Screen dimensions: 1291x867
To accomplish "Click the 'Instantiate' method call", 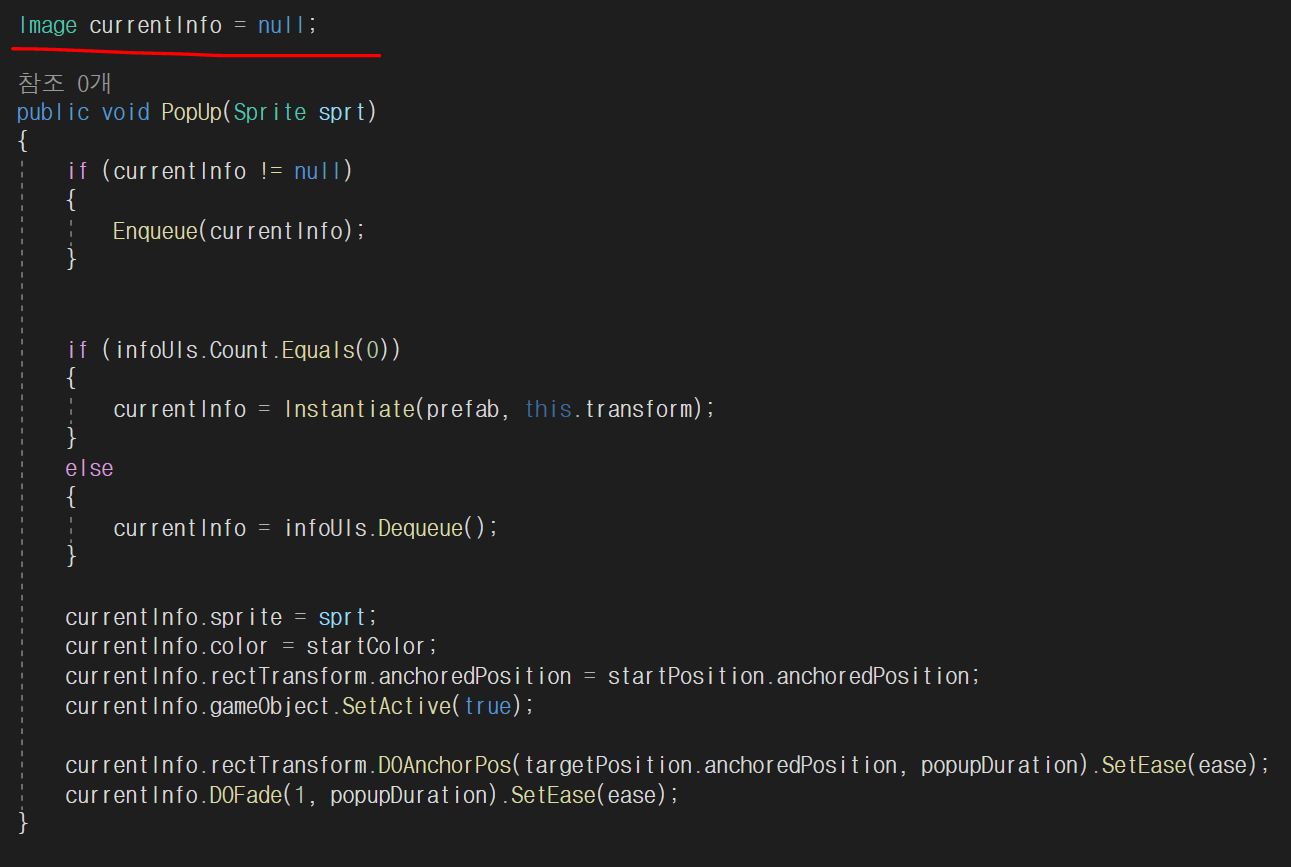I will (350, 409).
